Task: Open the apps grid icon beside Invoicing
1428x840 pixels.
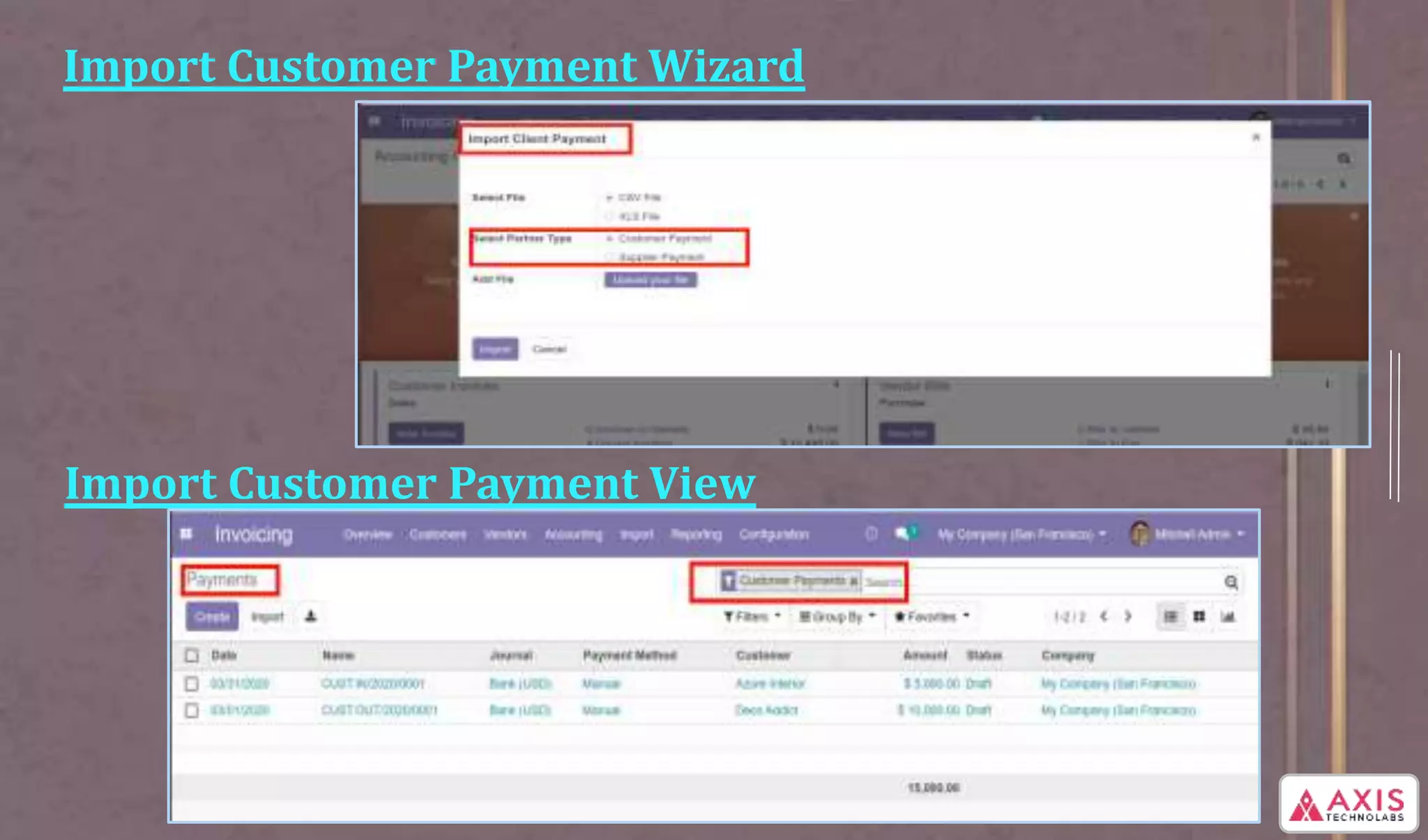Action: [x=186, y=534]
